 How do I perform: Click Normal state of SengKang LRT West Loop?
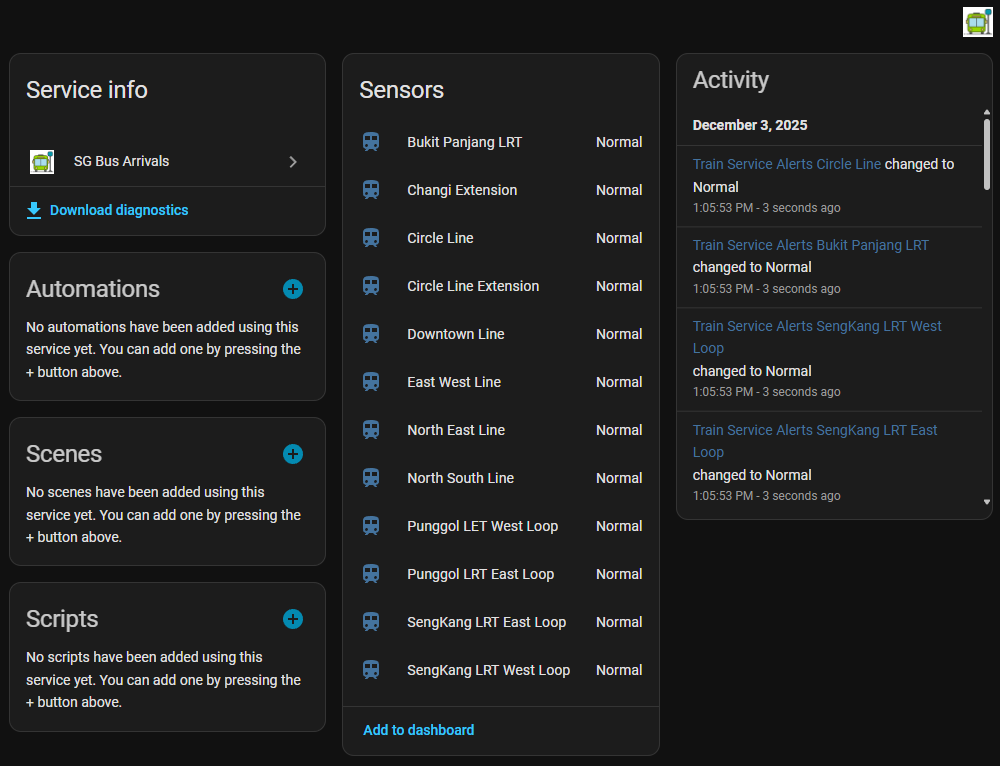[x=619, y=670]
